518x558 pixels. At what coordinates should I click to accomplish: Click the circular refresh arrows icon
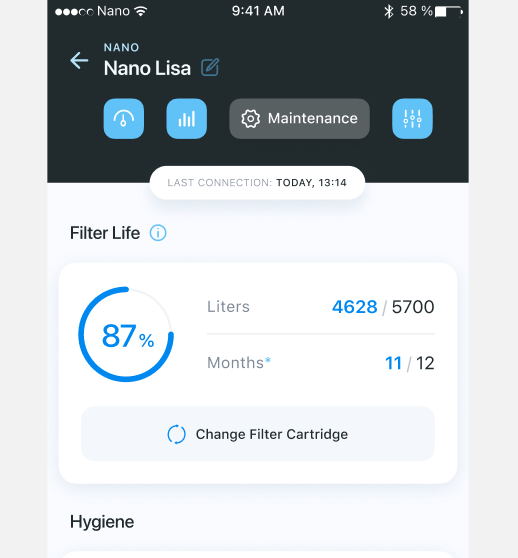[x=176, y=434]
